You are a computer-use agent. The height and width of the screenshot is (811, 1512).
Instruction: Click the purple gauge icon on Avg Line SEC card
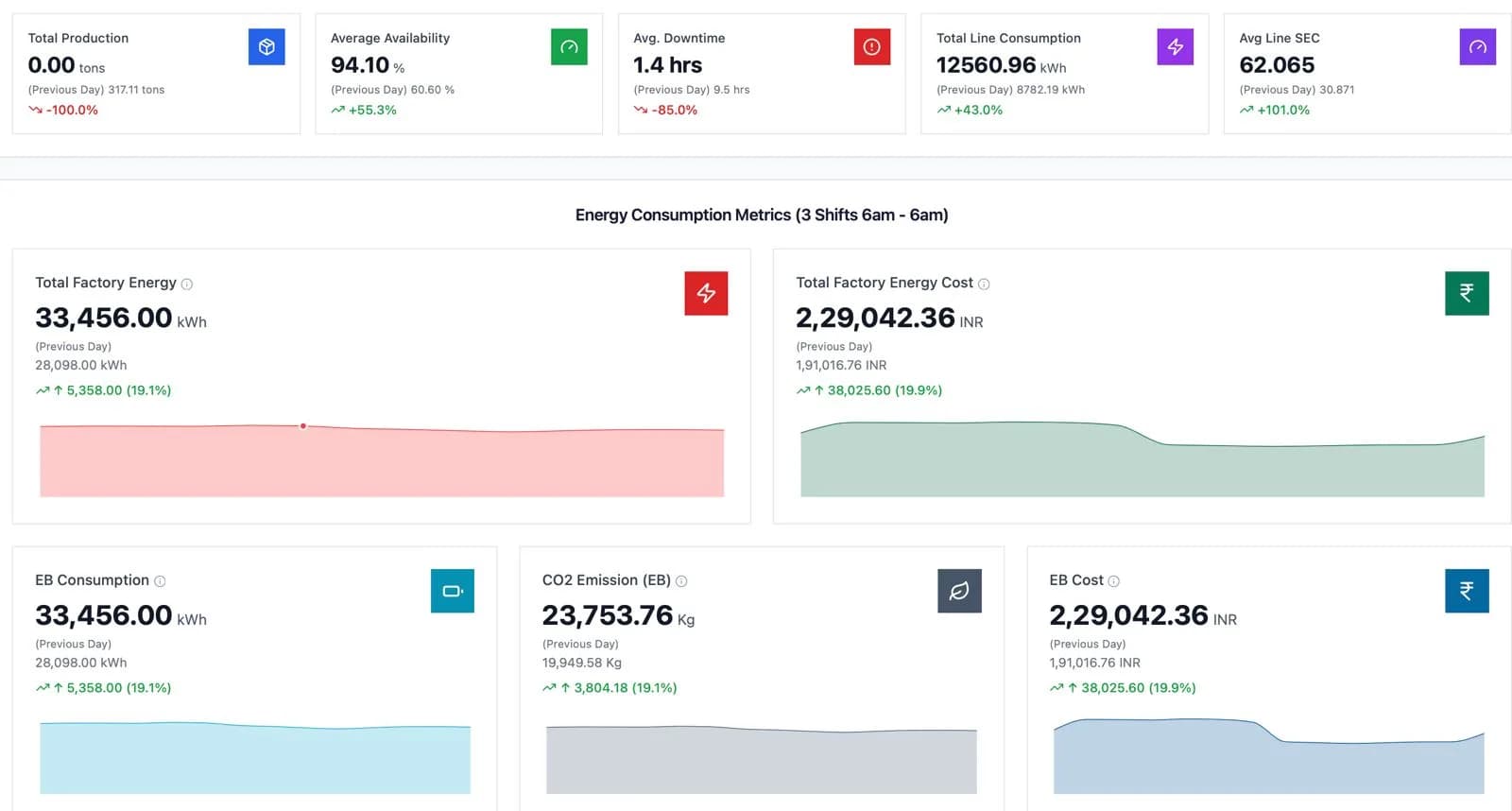tap(1478, 46)
